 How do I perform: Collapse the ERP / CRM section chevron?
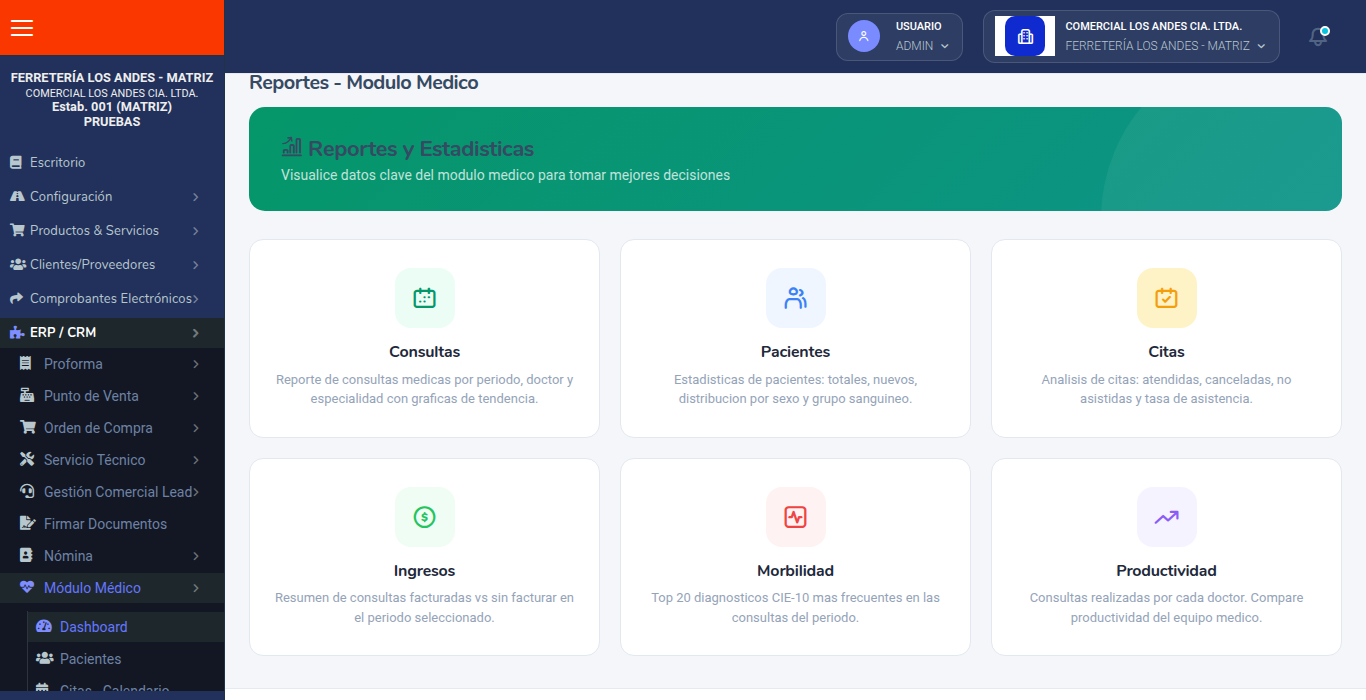[196, 333]
